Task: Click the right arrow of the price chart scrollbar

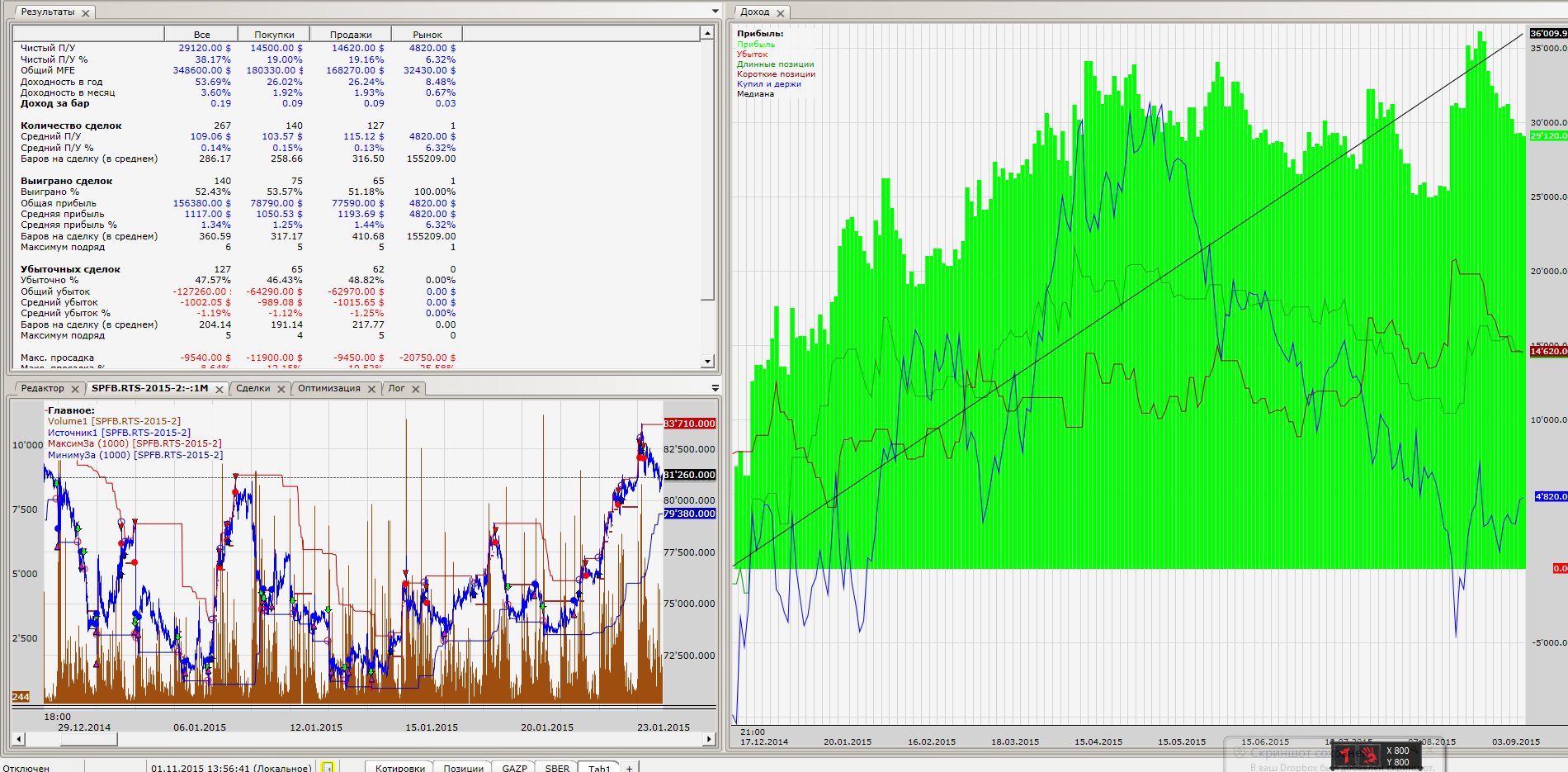Action: coord(708,739)
